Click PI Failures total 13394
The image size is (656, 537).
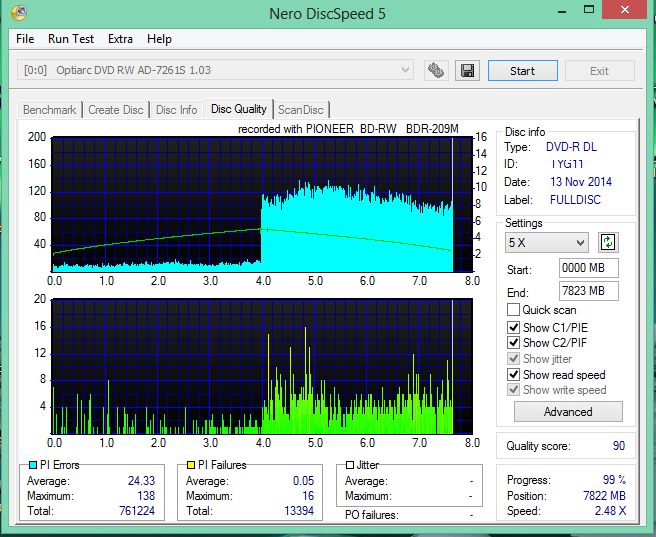pyautogui.click(x=299, y=511)
